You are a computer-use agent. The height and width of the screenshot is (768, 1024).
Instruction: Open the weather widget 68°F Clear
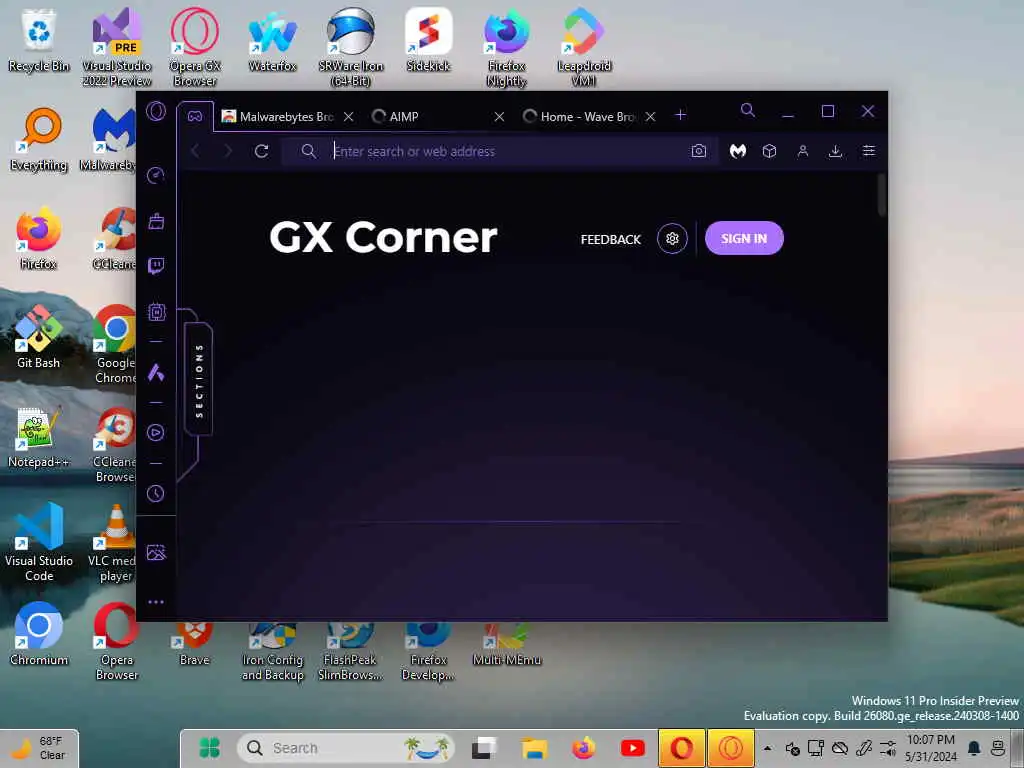click(x=40, y=748)
